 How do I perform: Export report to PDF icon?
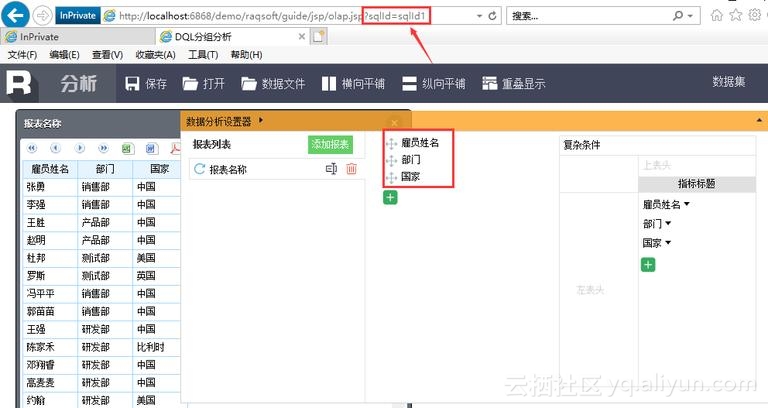coord(175,148)
